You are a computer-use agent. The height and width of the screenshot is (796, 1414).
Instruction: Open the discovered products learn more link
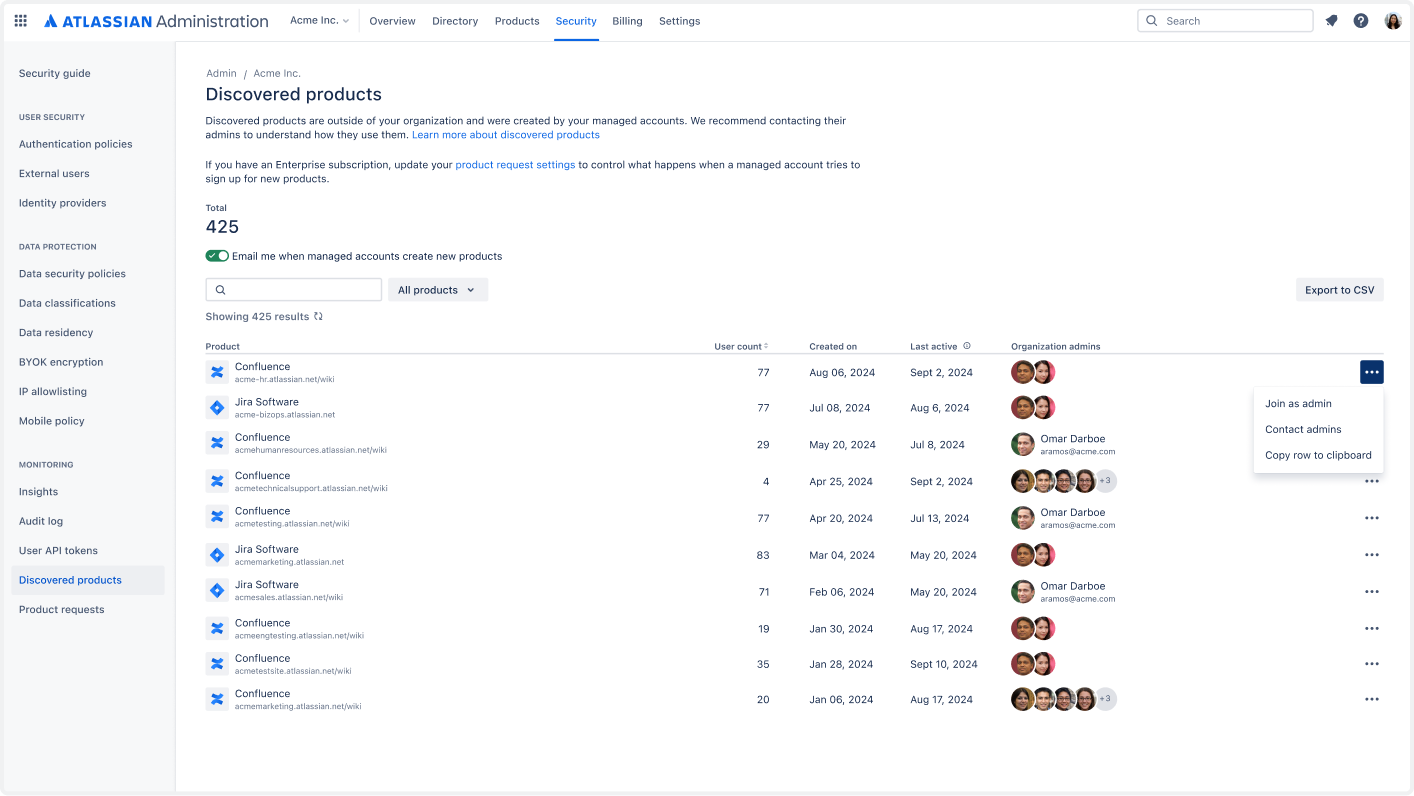505,134
